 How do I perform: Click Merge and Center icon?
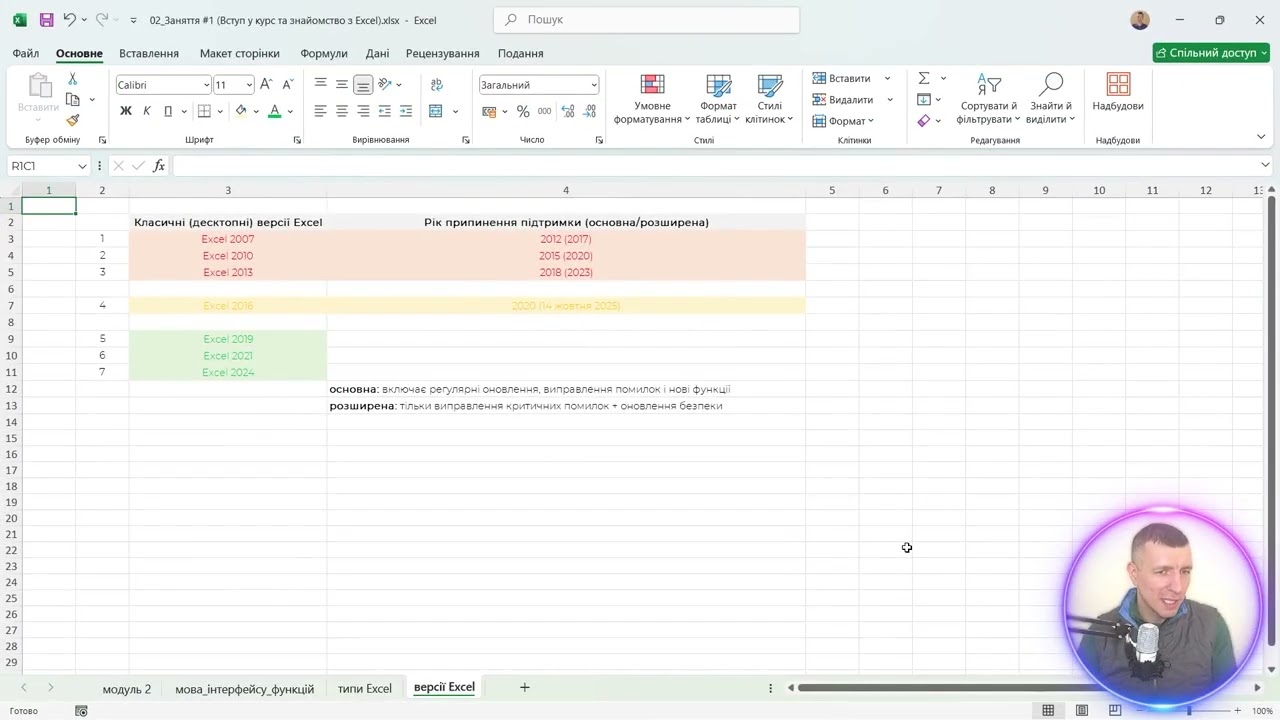pyautogui.click(x=436, y=111)
